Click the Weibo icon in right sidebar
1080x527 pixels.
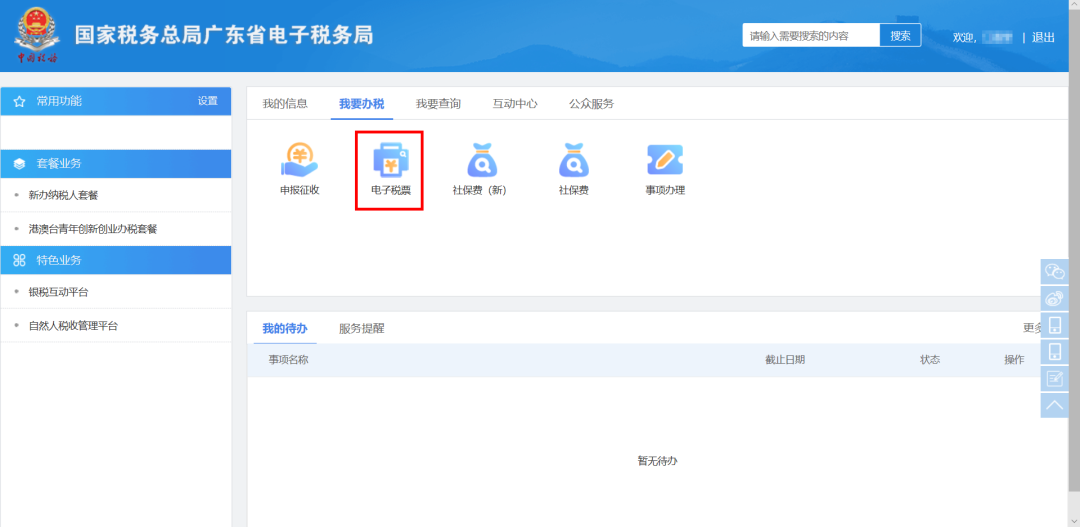click(1054, 298)
